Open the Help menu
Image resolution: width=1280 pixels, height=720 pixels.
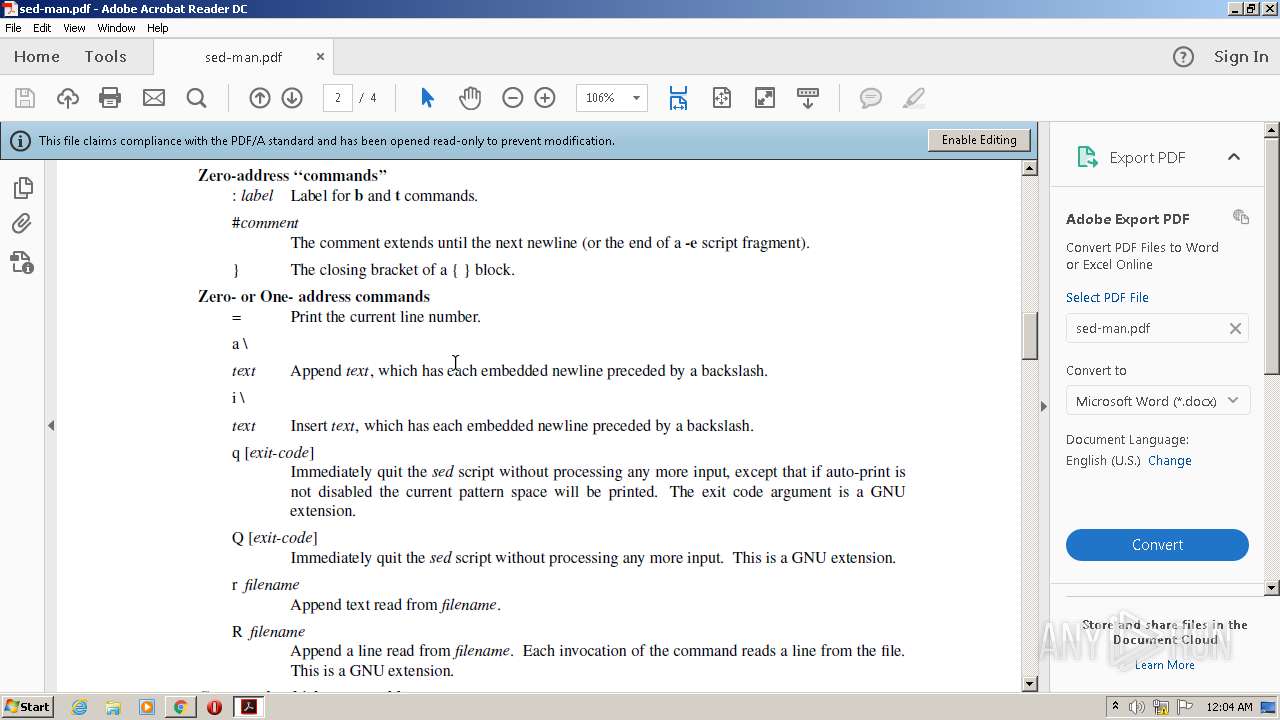pos(158,28)
